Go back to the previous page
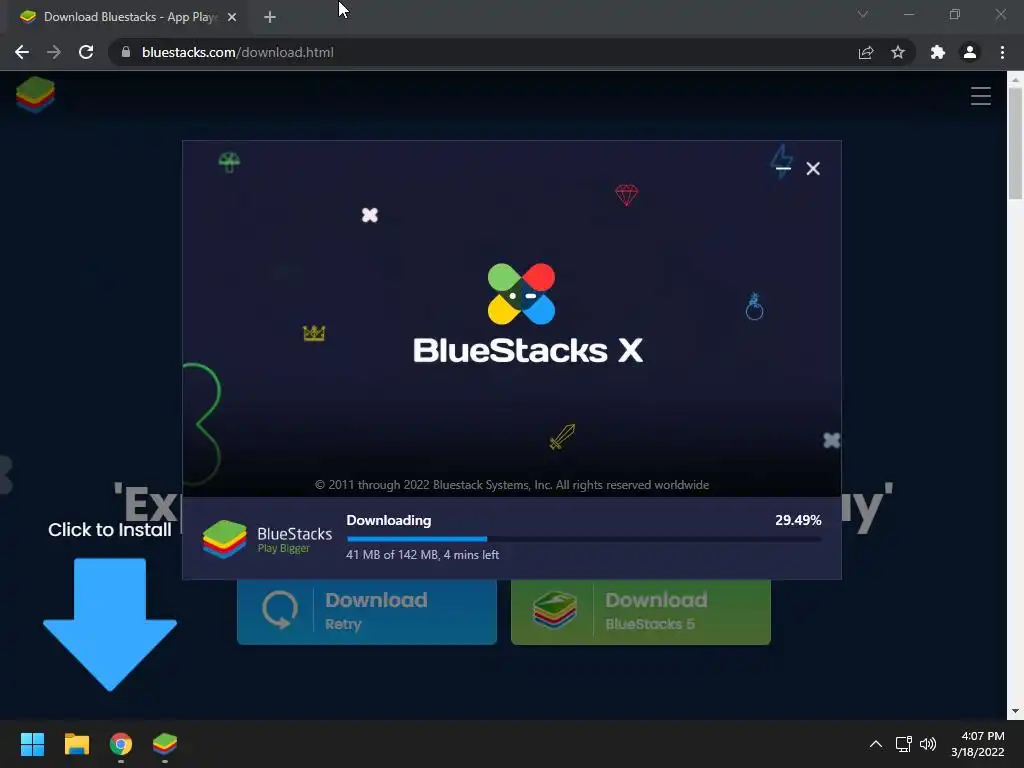 point(22,52)
